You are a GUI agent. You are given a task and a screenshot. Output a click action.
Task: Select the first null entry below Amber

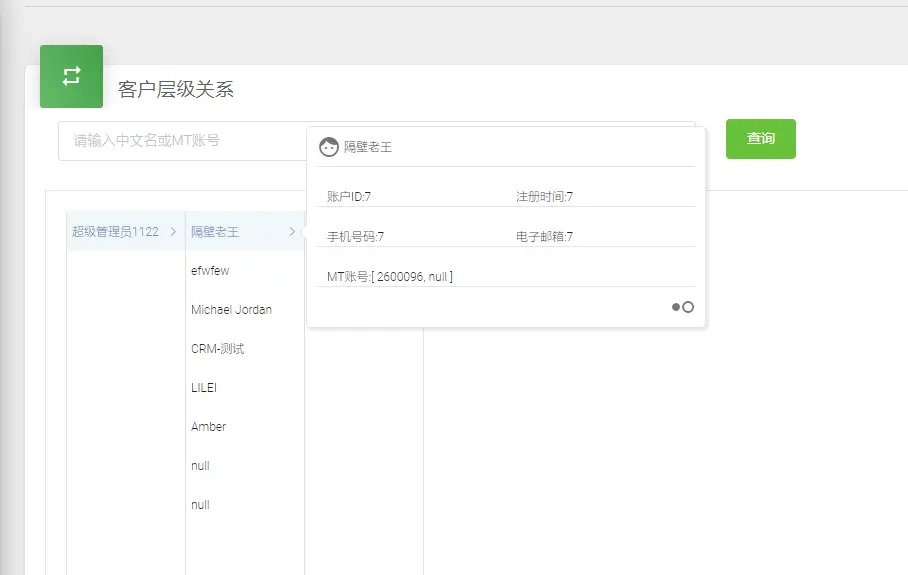(x=200, y=466)
